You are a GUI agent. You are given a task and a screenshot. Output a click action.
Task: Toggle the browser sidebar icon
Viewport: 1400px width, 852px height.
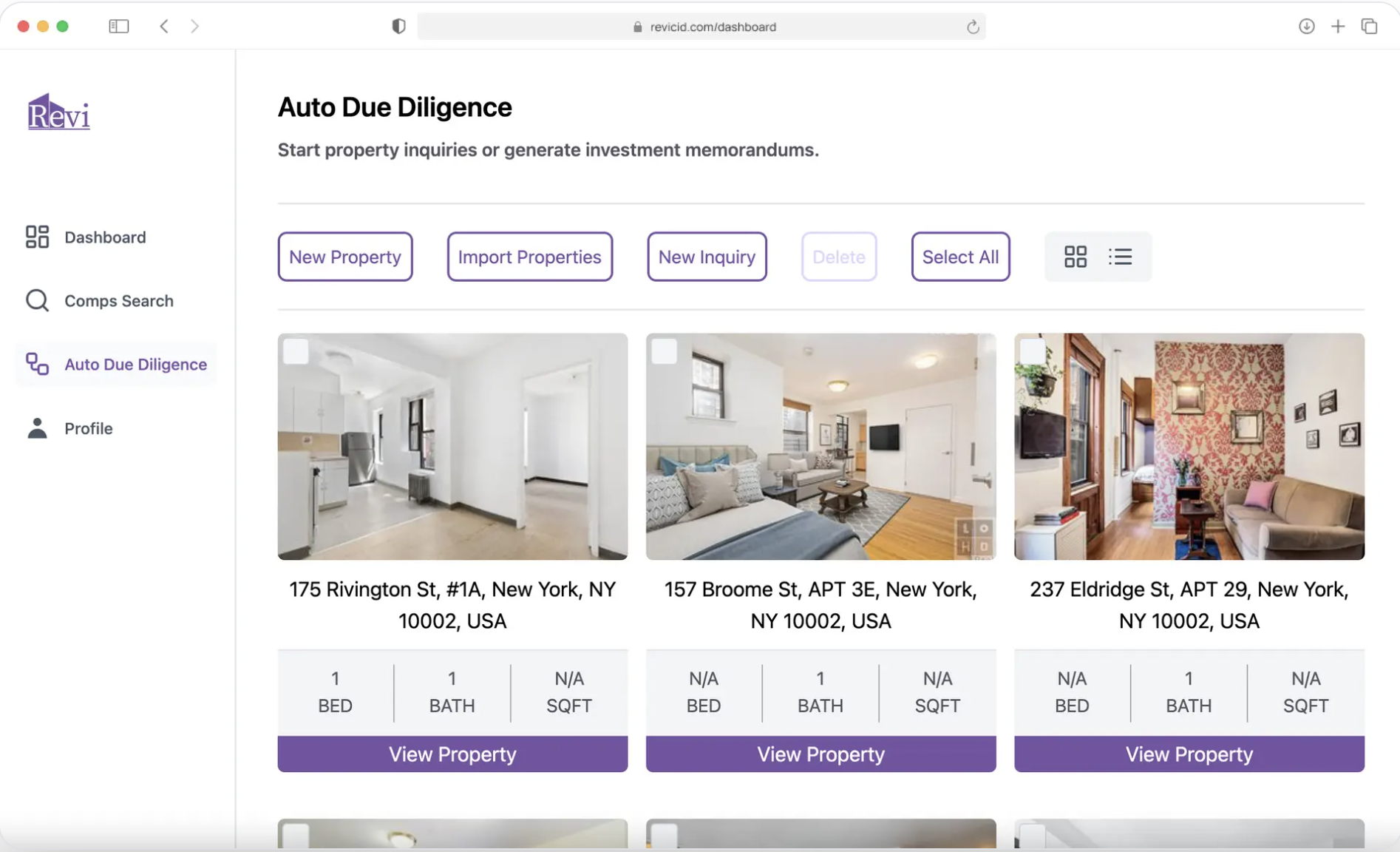[x=118, y=27]
